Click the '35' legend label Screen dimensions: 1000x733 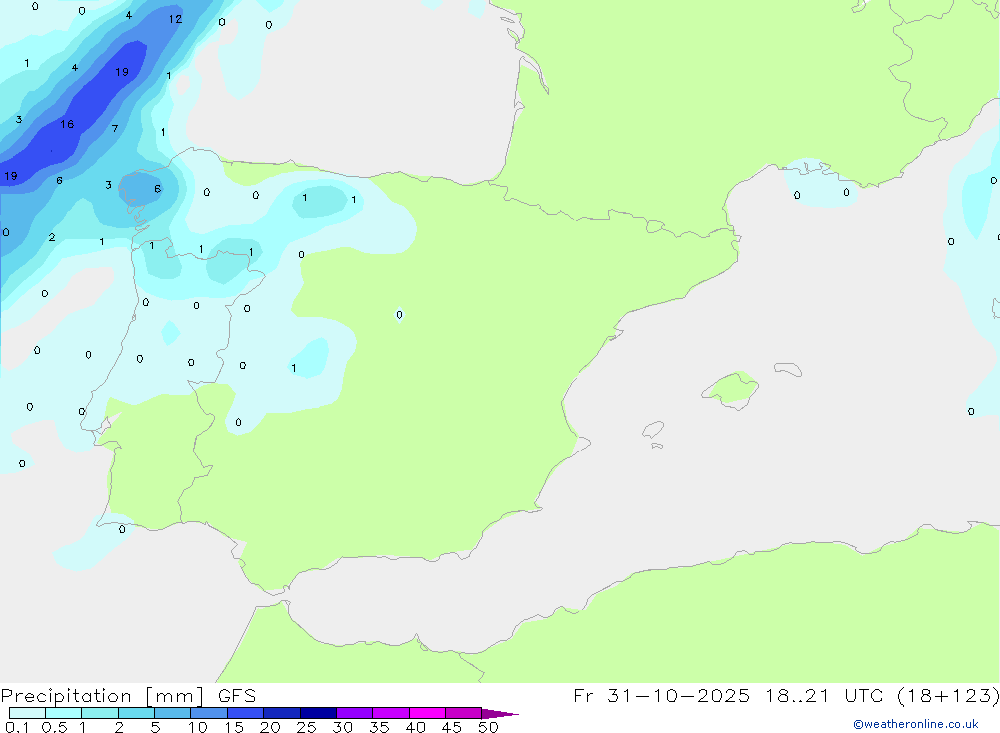click(x=379, y=727)
